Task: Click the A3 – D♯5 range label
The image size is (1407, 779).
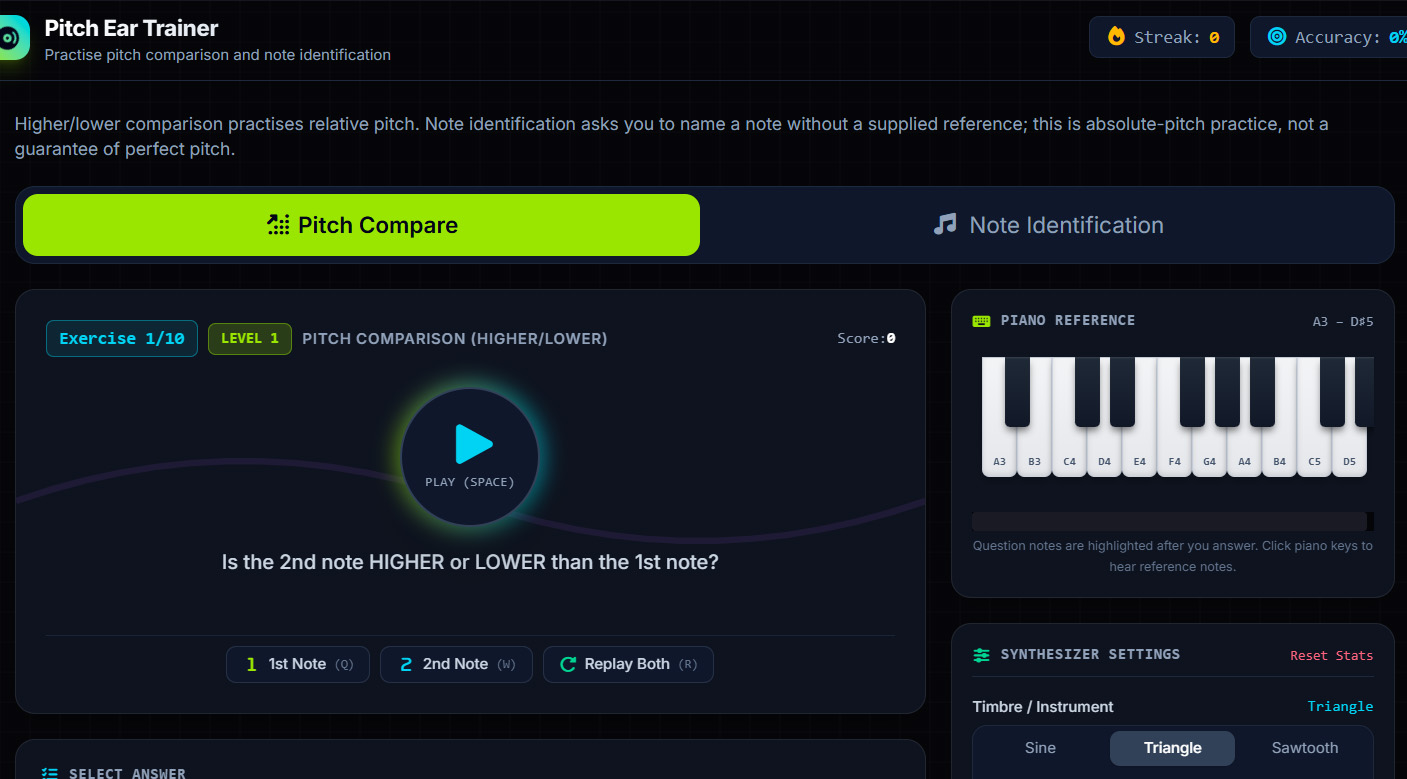Action: (x=1343, y=322)
